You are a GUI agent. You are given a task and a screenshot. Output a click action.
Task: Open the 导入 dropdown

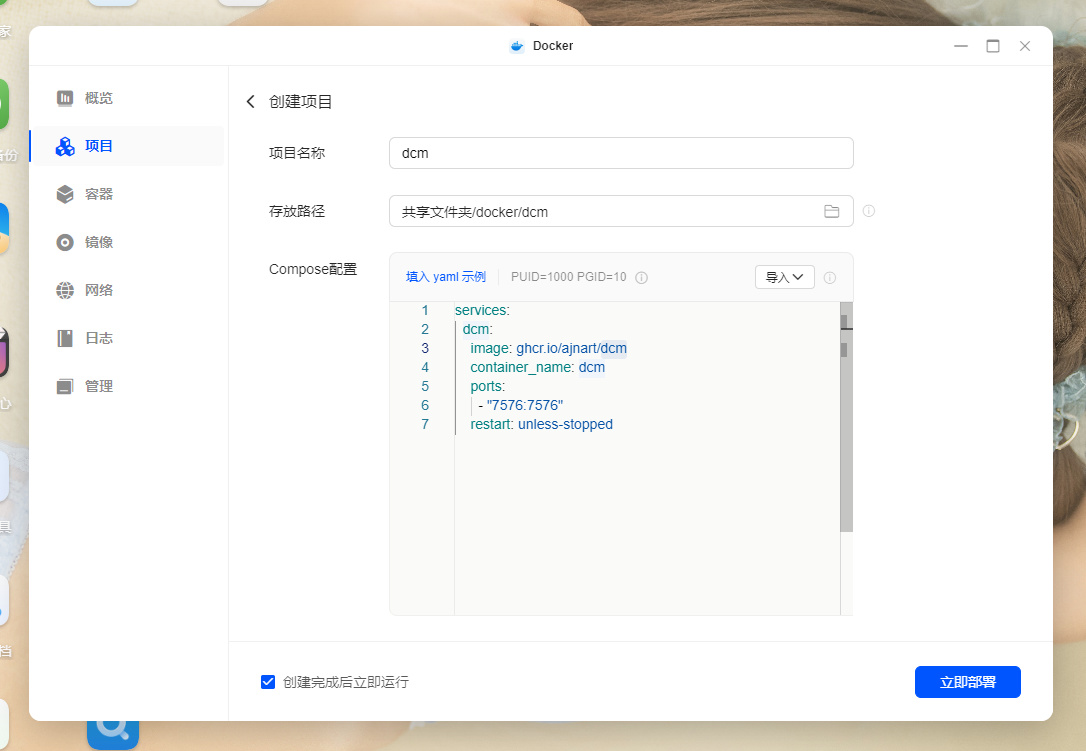coord(785,277)
